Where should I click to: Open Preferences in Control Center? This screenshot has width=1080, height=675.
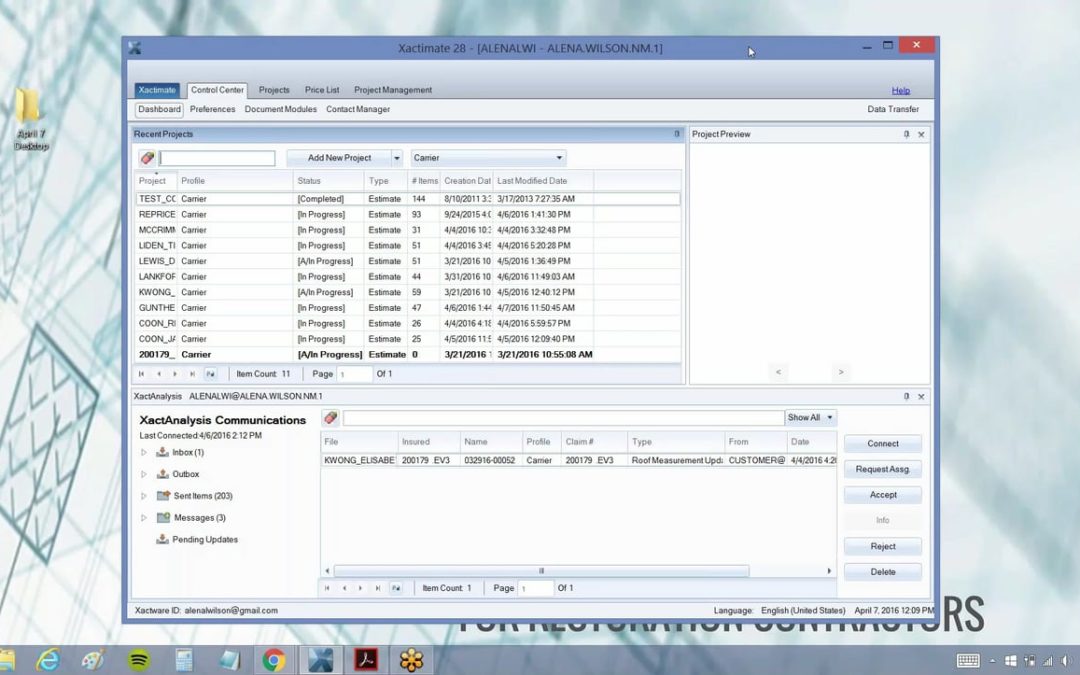(x=212, y=110)
